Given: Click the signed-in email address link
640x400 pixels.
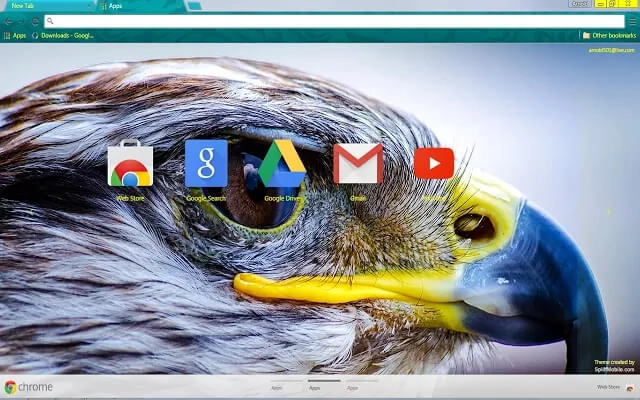Looking at the screenshot, I should click(611, 50).
